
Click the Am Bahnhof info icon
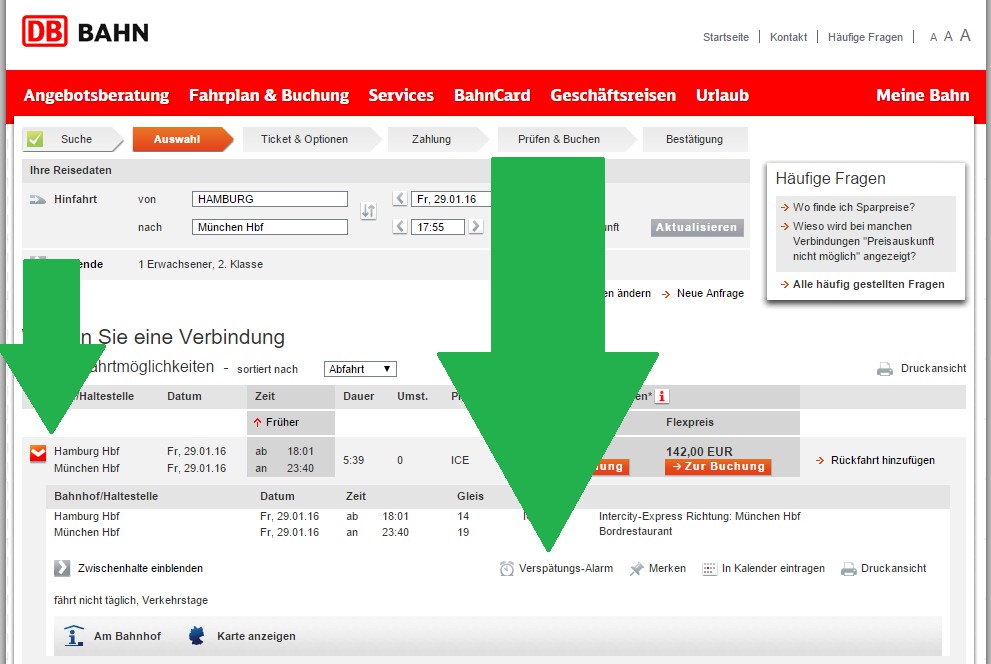[x=74, y=636]
